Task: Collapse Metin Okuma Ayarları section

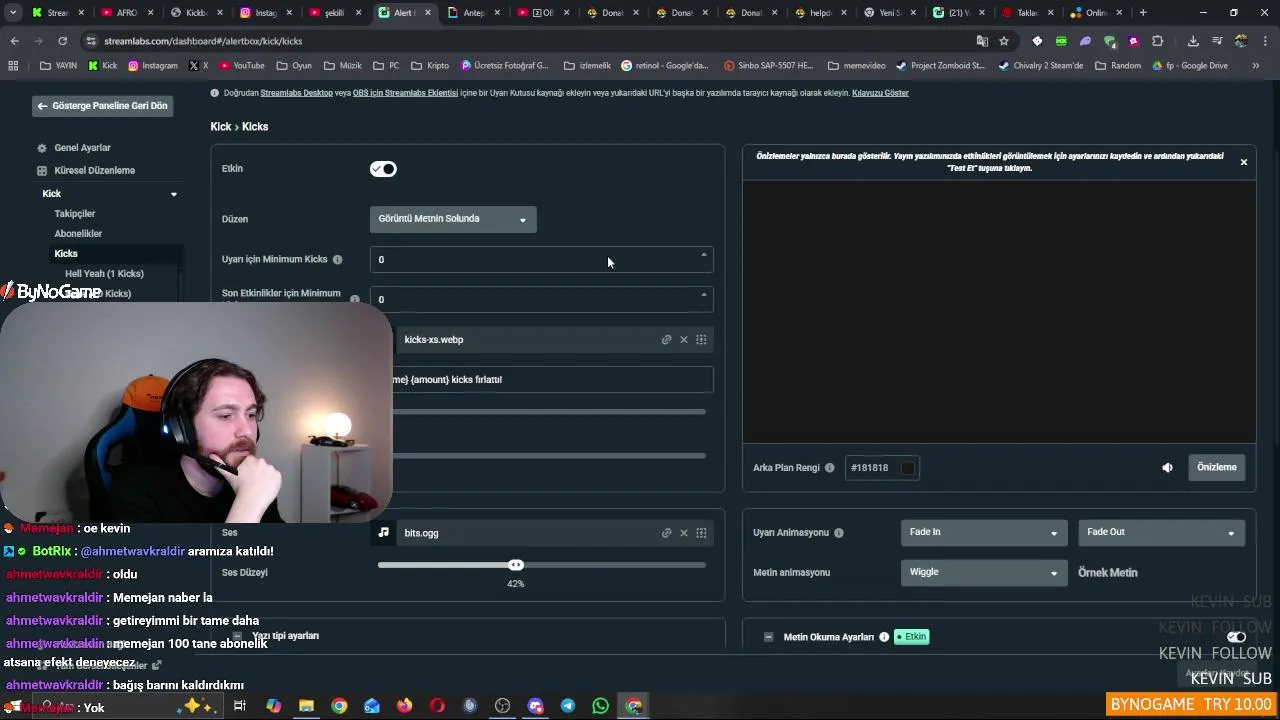Action: tap(768, 637)
